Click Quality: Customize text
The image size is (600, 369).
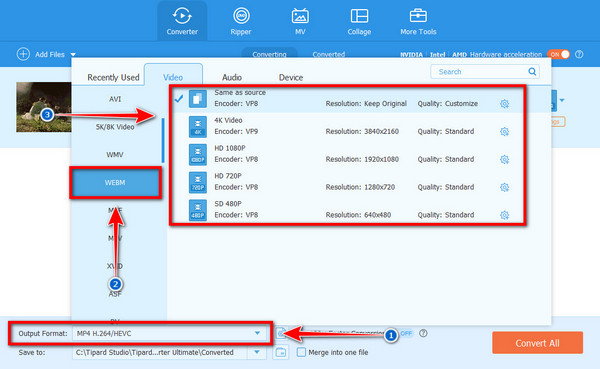pos(447,104)
